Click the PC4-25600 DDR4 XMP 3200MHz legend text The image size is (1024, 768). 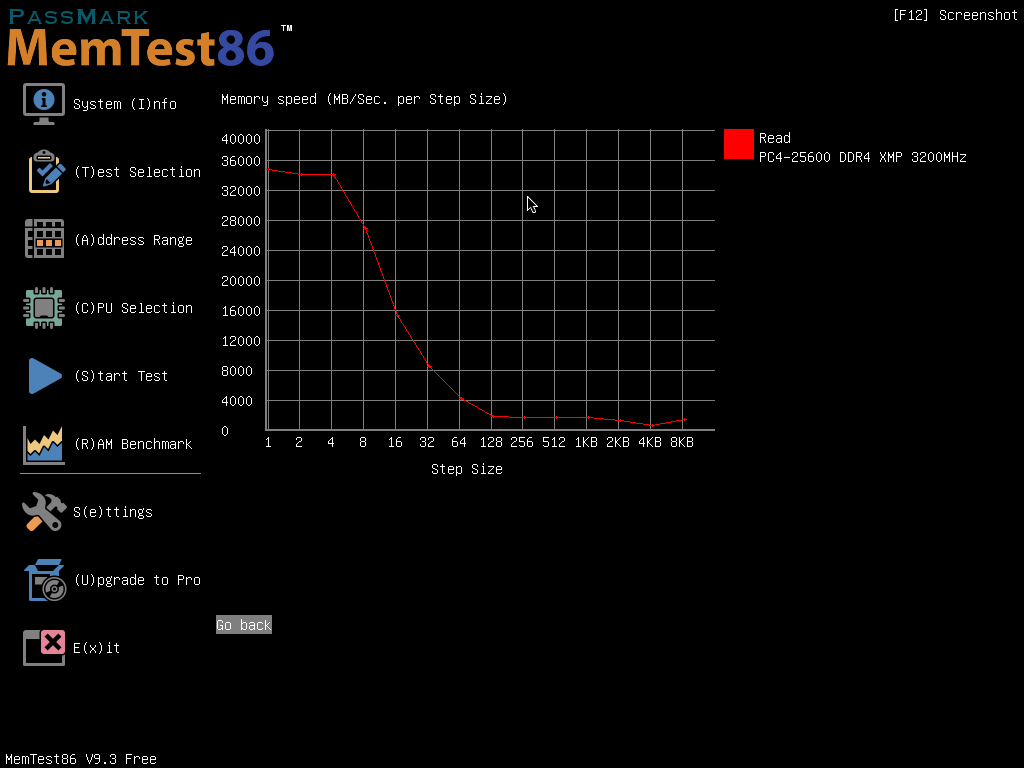tap(862, 157)
